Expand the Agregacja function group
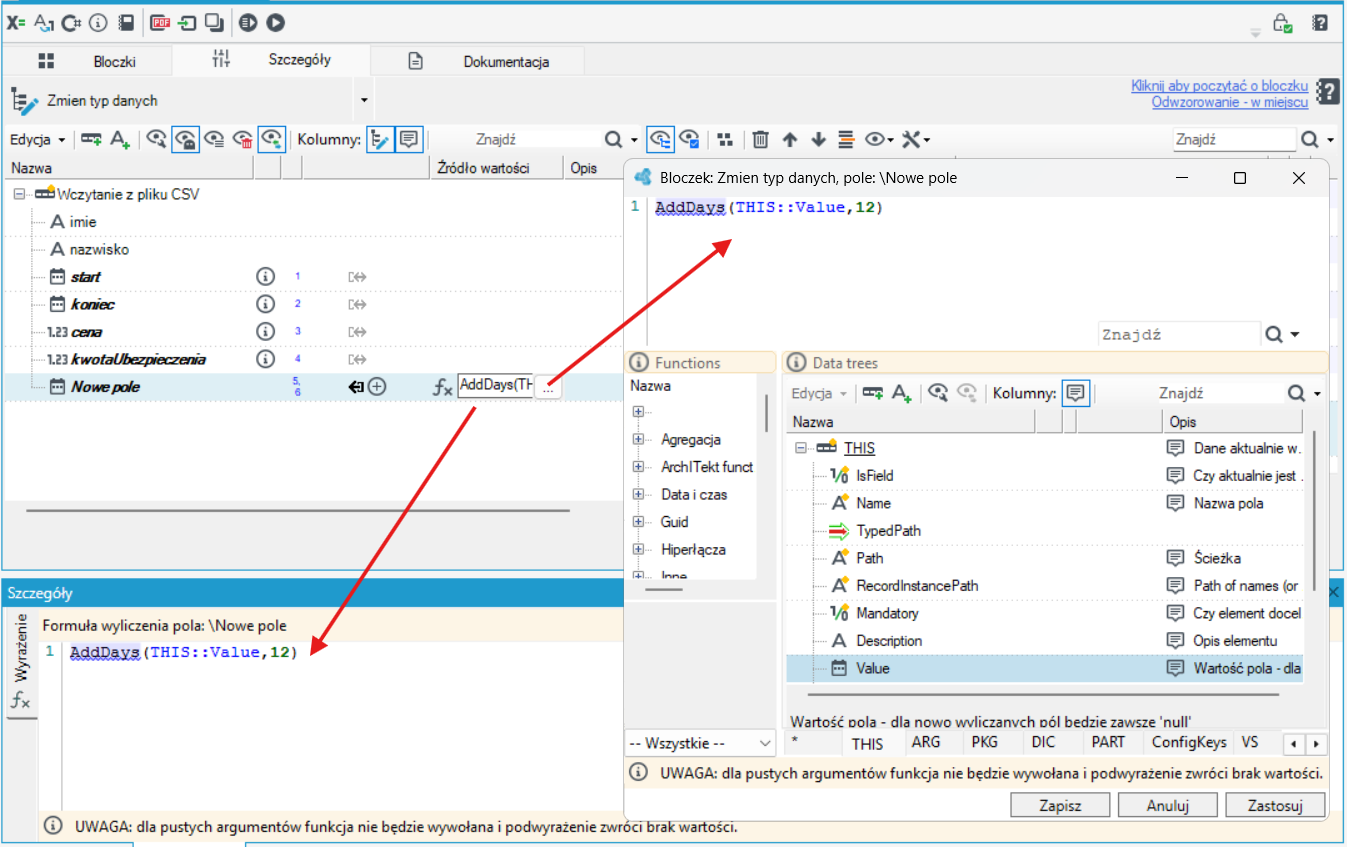 pyautogui.click(x=638, y=439)
